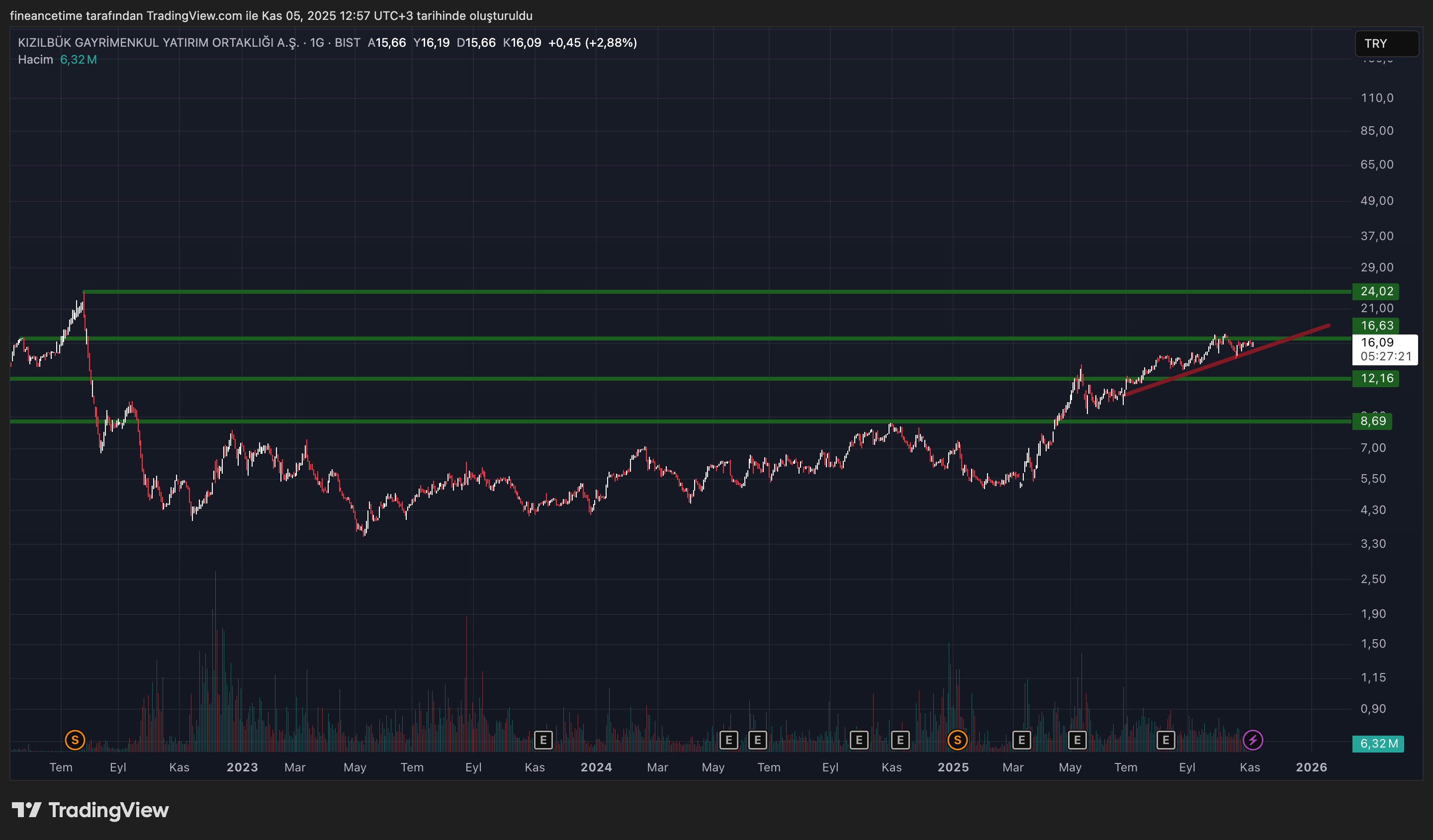Click the orange split marker near Tem 2022

(x=75, y=740)
